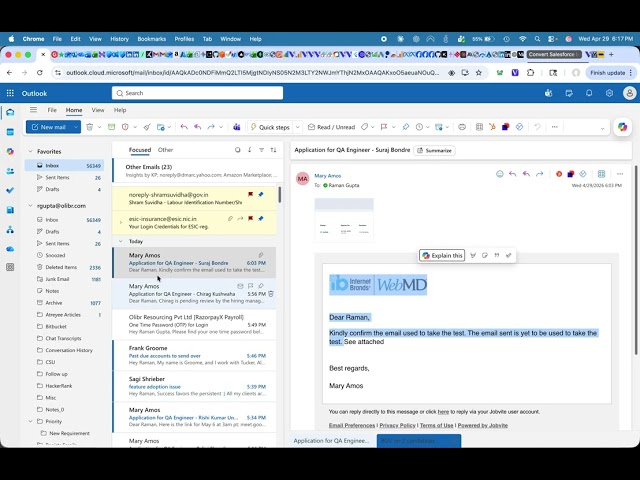Open the Bookmarks menu in menu bar

[x=151, y=39]
